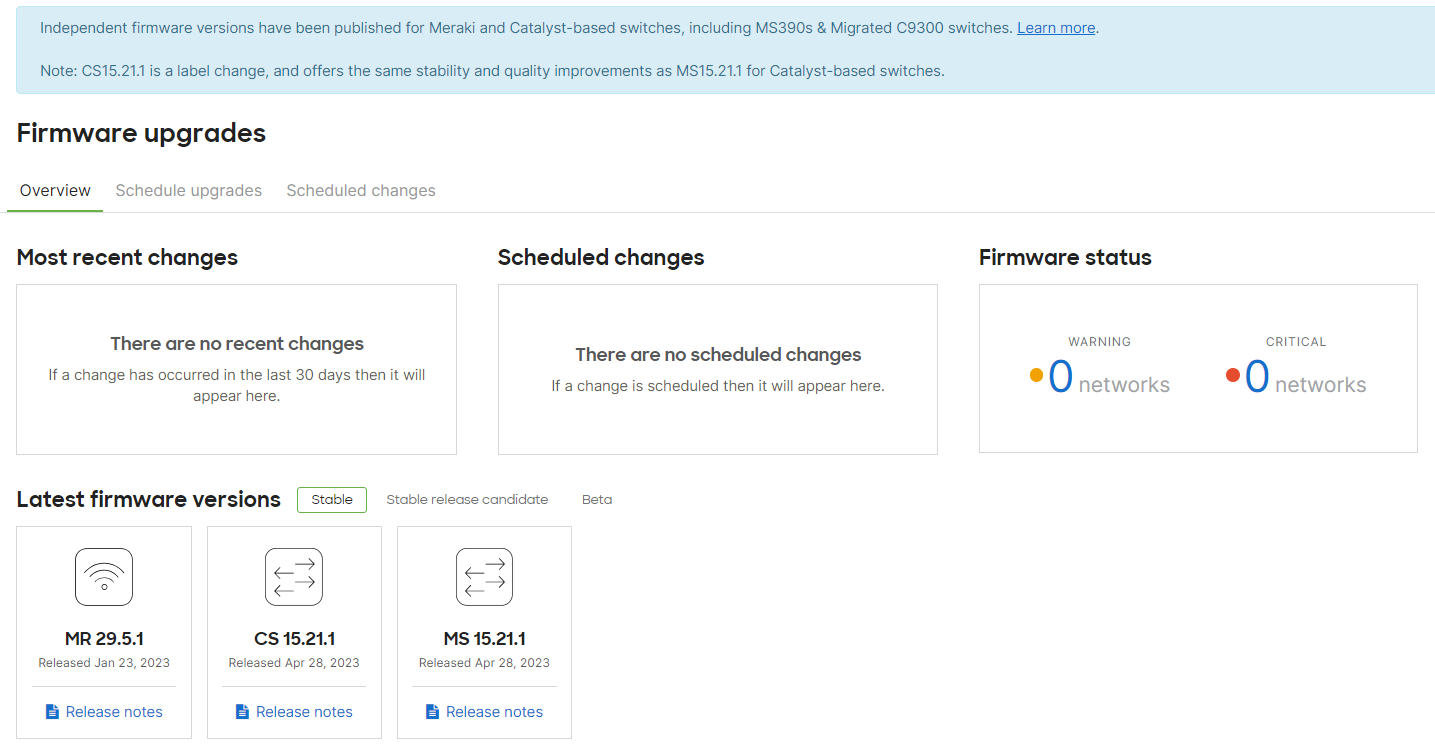The height and width of the screenshot is (750, 1435).
Task: Follow the Learn more link in banner
Action: [x=1056, y=28]
